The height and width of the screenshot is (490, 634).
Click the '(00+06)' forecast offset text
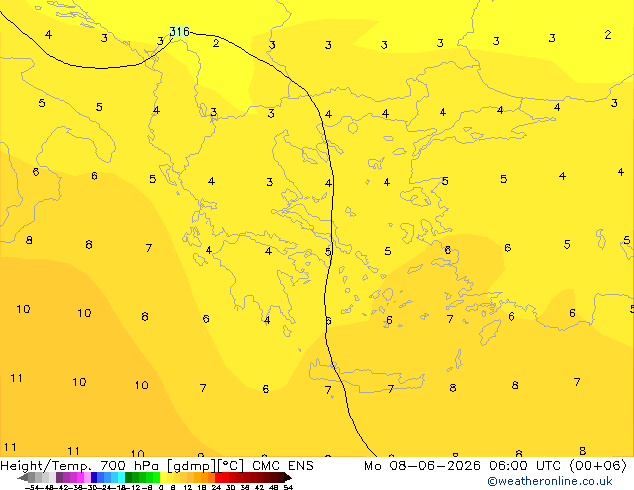click(x=598, y=466)
